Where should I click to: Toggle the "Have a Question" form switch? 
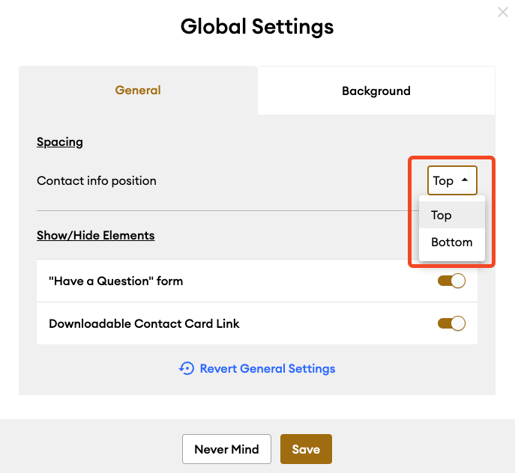click(x=452, y=281)
